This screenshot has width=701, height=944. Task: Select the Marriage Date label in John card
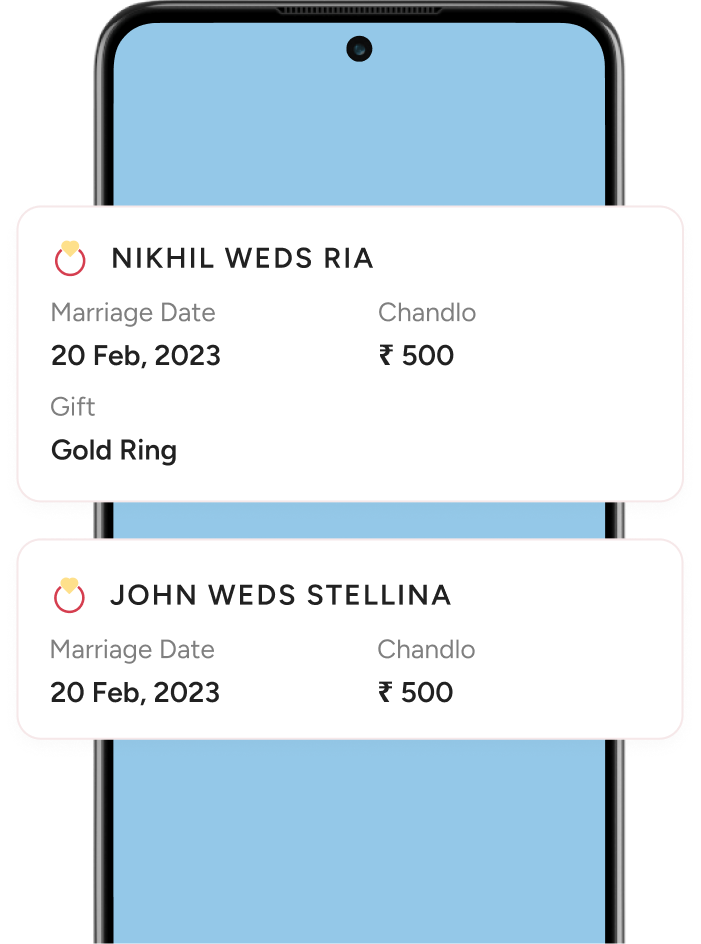coord(132,650)
